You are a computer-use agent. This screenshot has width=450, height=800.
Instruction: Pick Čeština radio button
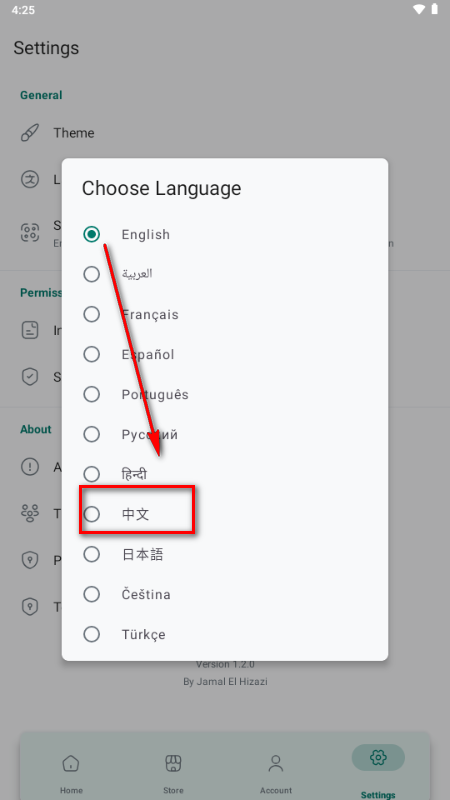pos(91,594)
